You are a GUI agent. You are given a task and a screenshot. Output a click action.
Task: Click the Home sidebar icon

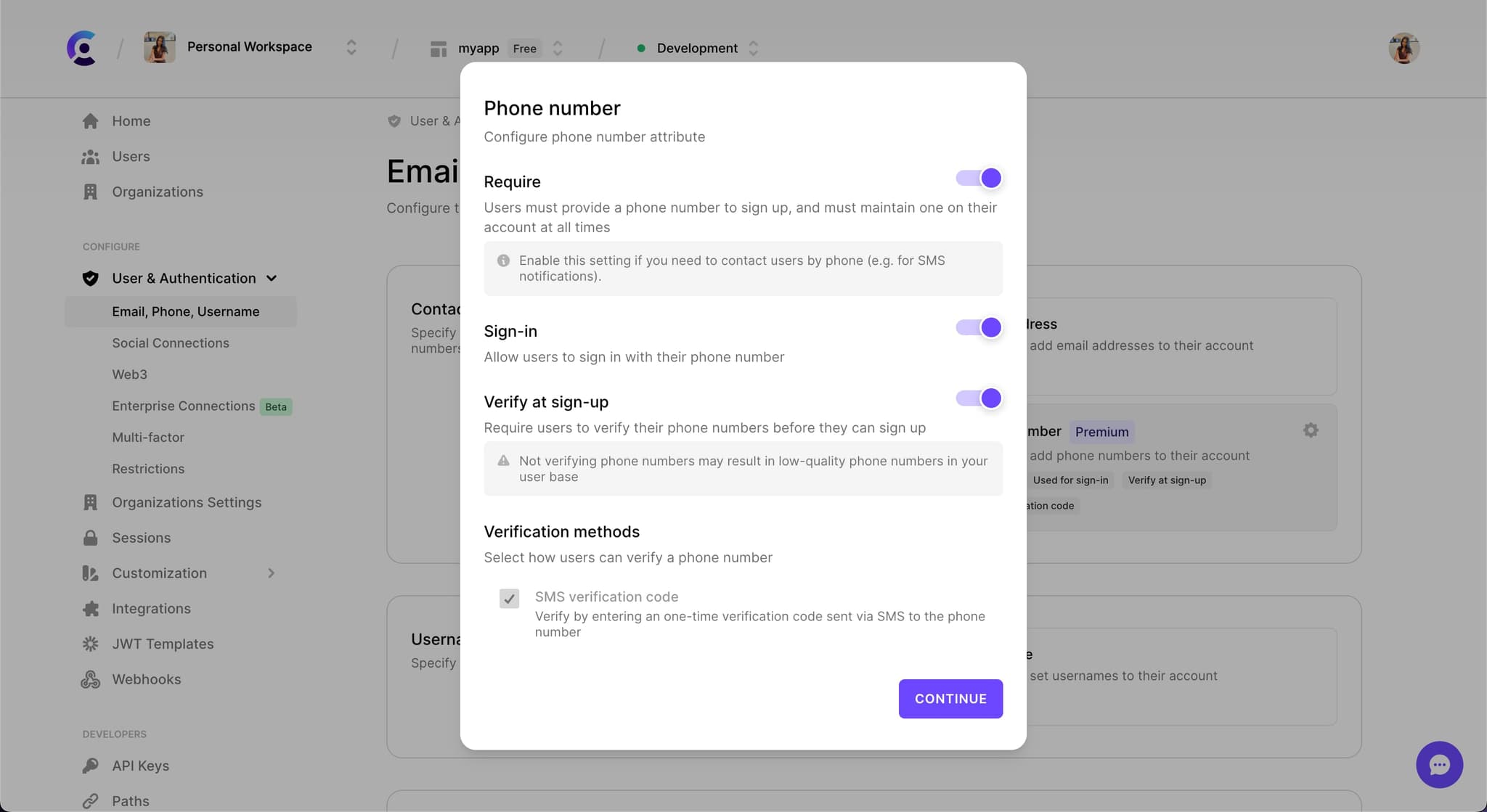click(89, 122)
